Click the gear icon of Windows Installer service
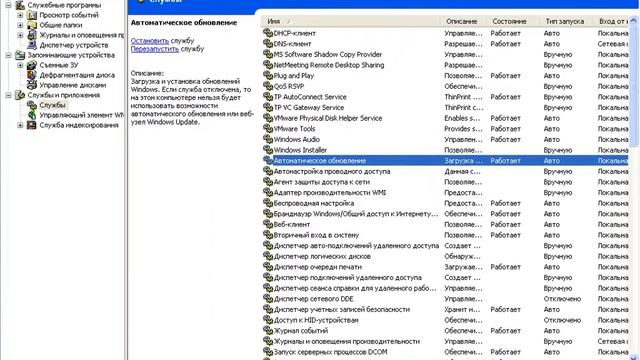The width and height of the screenshot is (640, 360). coord(268,150)
